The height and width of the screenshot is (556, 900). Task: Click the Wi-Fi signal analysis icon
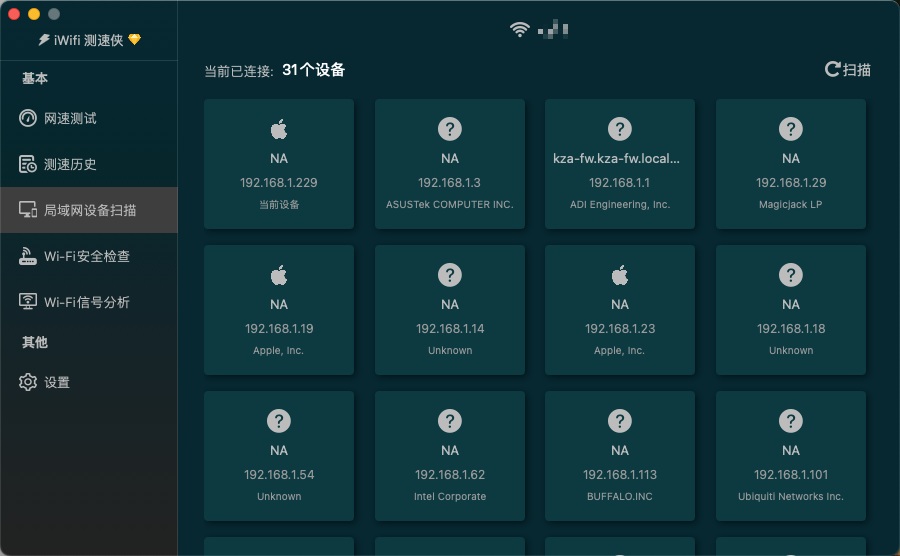tap(28, 301)
